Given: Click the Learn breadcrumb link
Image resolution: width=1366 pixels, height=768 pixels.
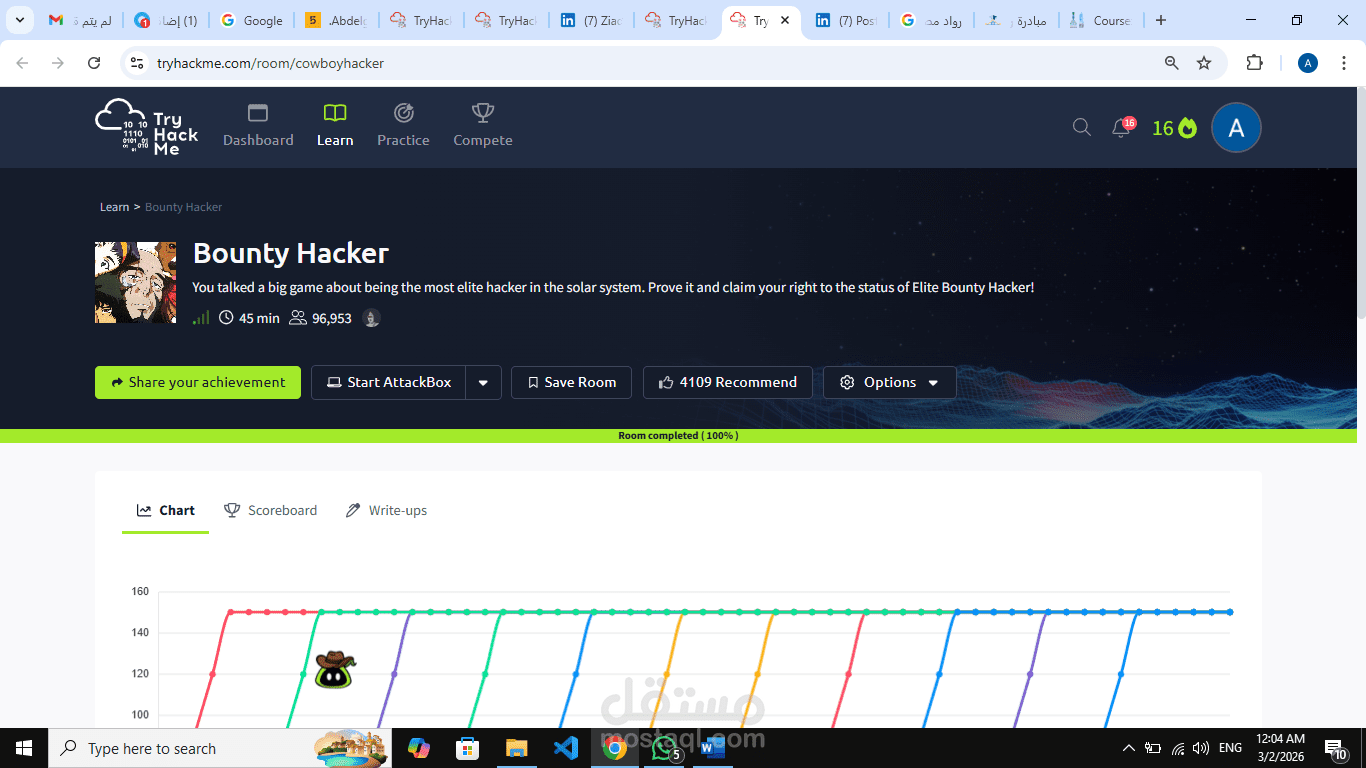Looking at the screenshot, I should [114, 207].
